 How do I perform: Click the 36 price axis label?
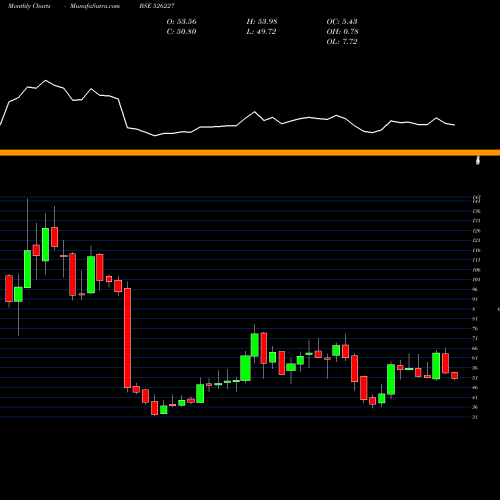[x=475, y=407]
